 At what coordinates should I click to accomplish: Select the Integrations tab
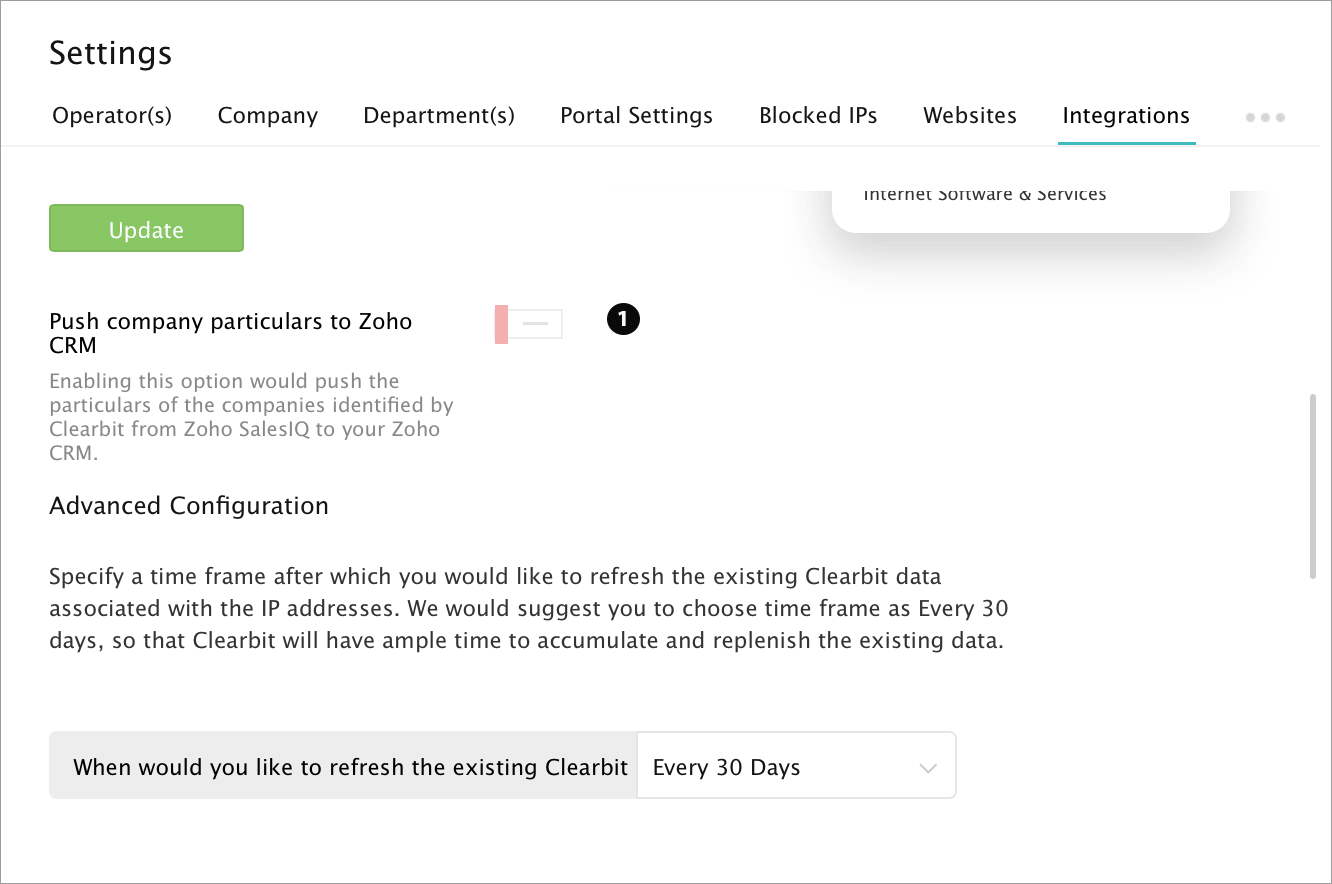pos(1126,116)
